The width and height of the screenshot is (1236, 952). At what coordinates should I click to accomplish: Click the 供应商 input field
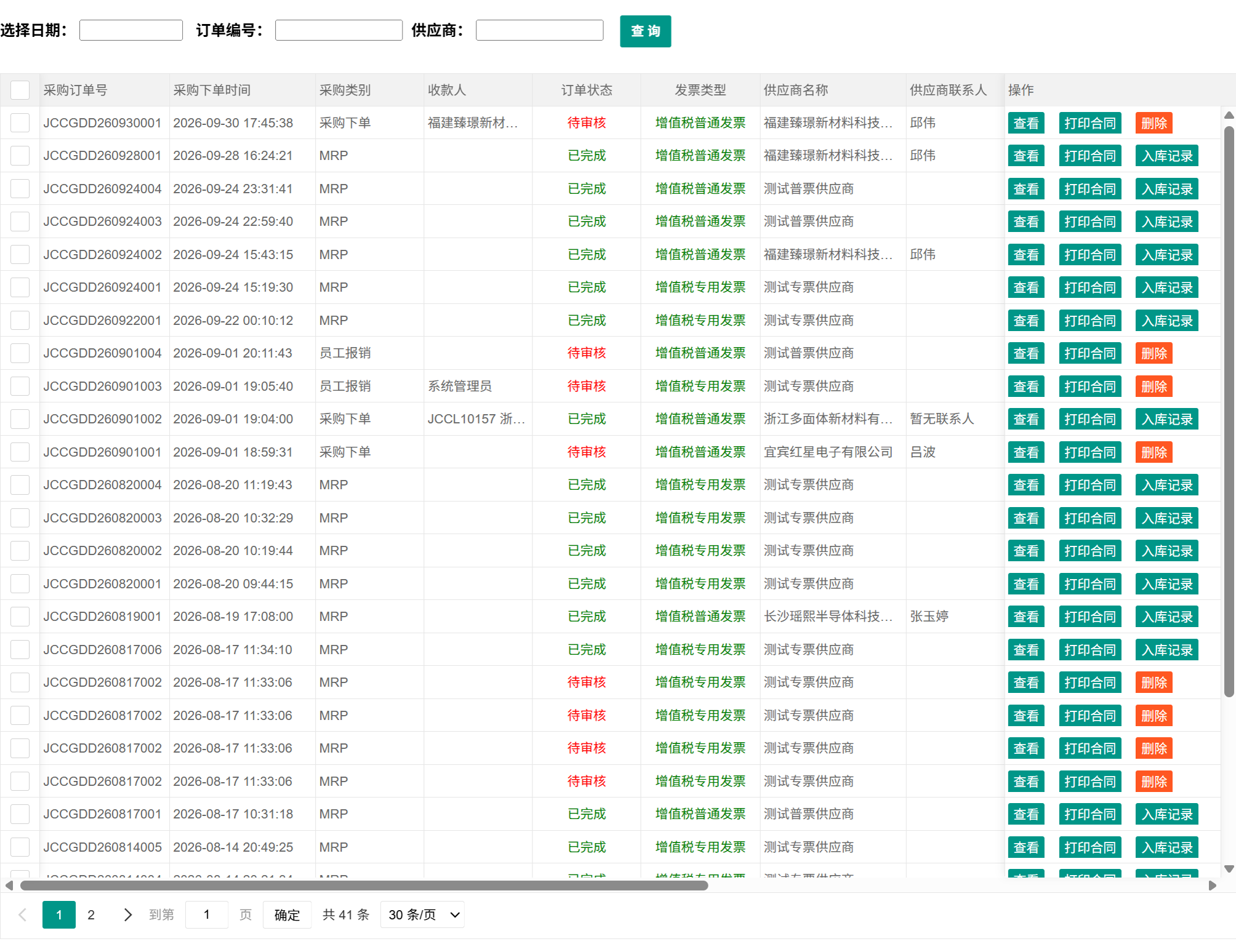tap(539, 30)
